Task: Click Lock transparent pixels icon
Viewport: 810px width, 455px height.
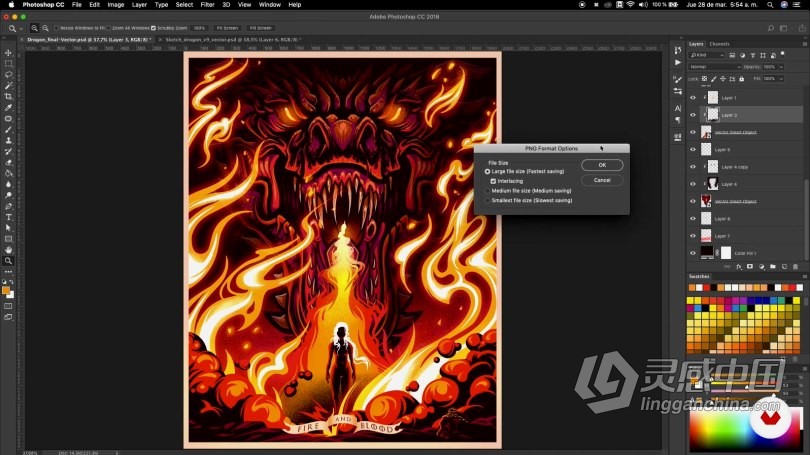Action: pos(705,79)
